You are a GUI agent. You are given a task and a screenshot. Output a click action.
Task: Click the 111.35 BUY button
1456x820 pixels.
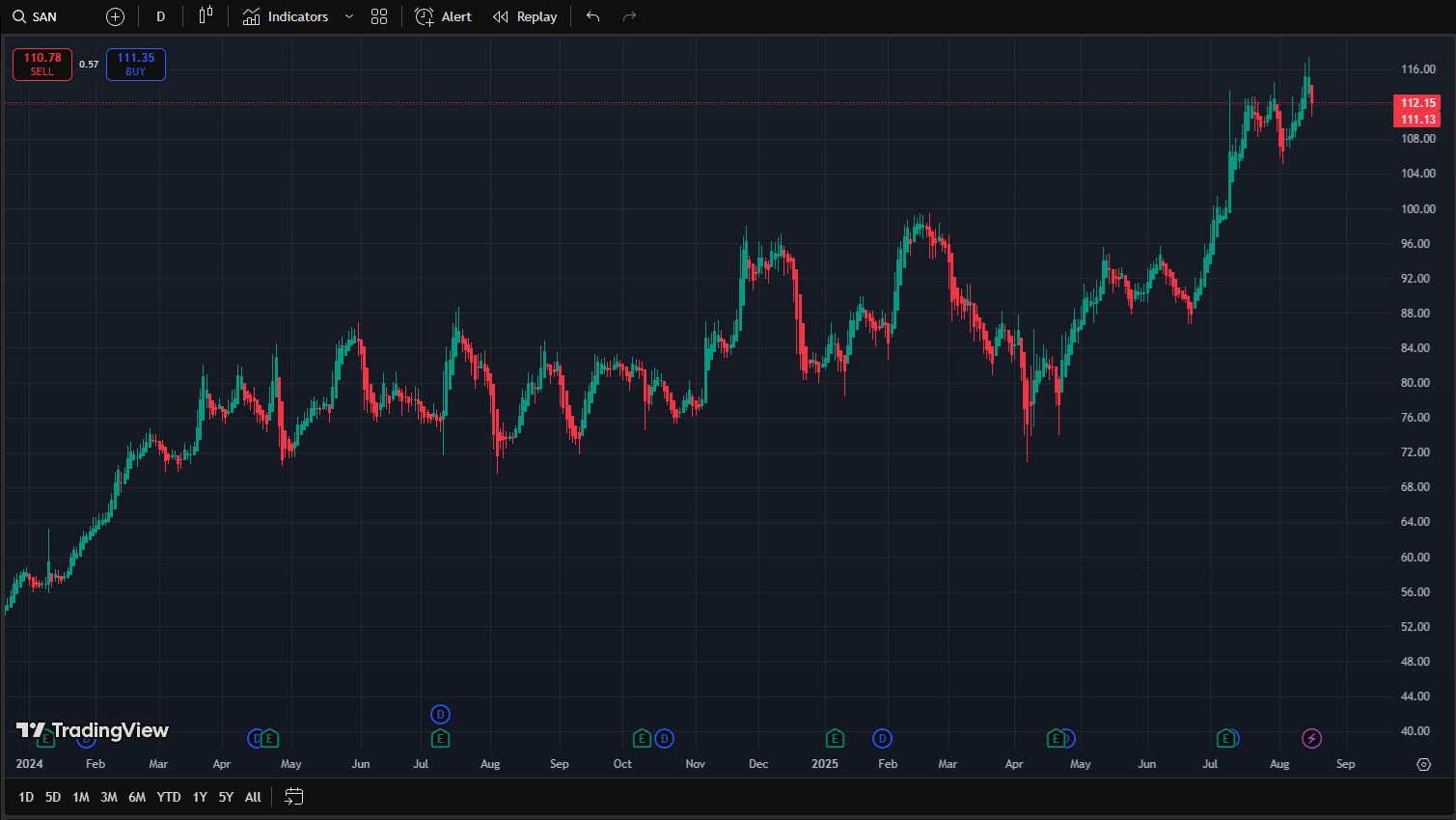pos(136,65)
